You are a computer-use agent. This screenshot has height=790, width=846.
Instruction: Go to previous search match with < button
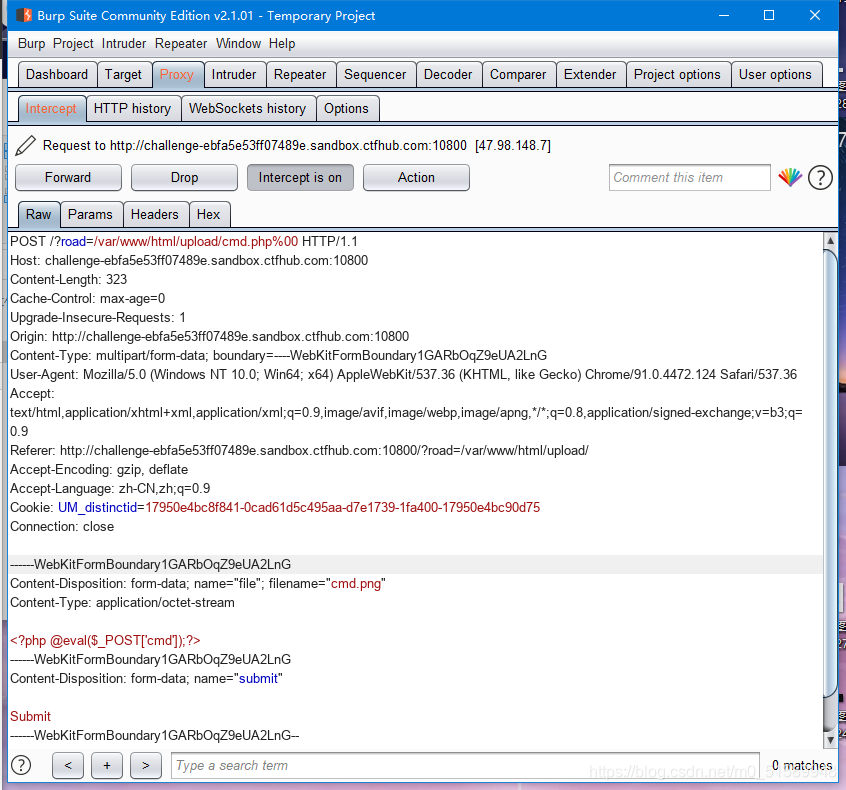68,765
